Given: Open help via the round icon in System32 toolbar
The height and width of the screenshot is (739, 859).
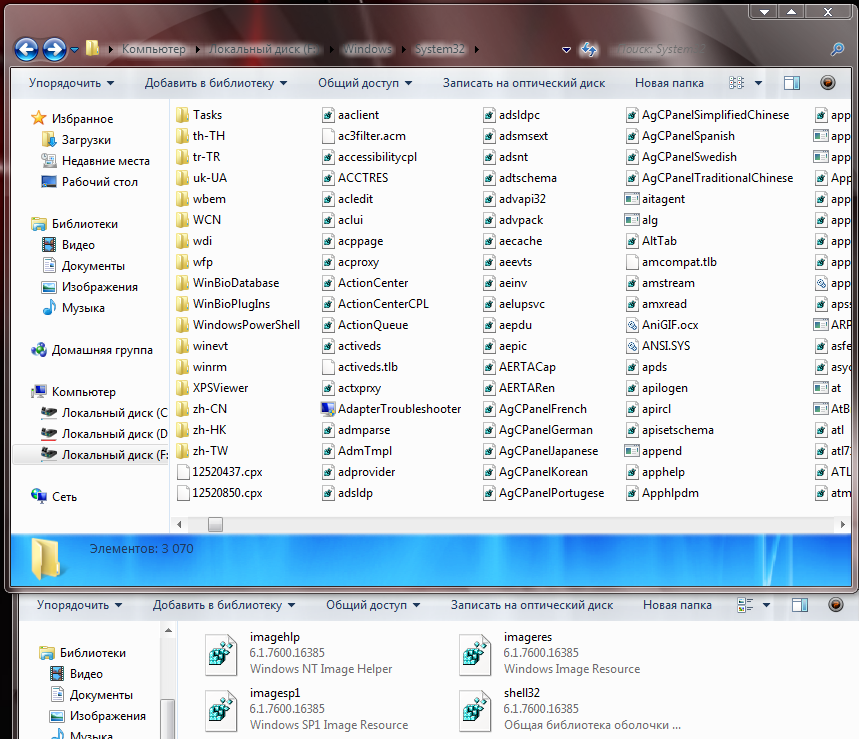Looking at the screenshot, I should coord(828,83).
